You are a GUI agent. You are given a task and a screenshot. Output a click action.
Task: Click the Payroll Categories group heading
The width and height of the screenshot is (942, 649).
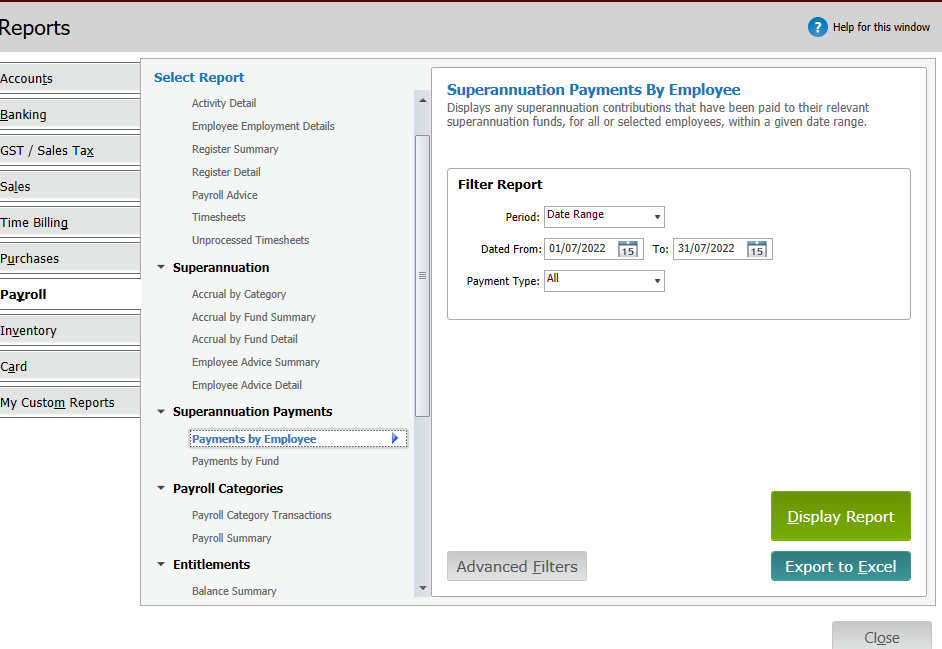tap(228, 489)
